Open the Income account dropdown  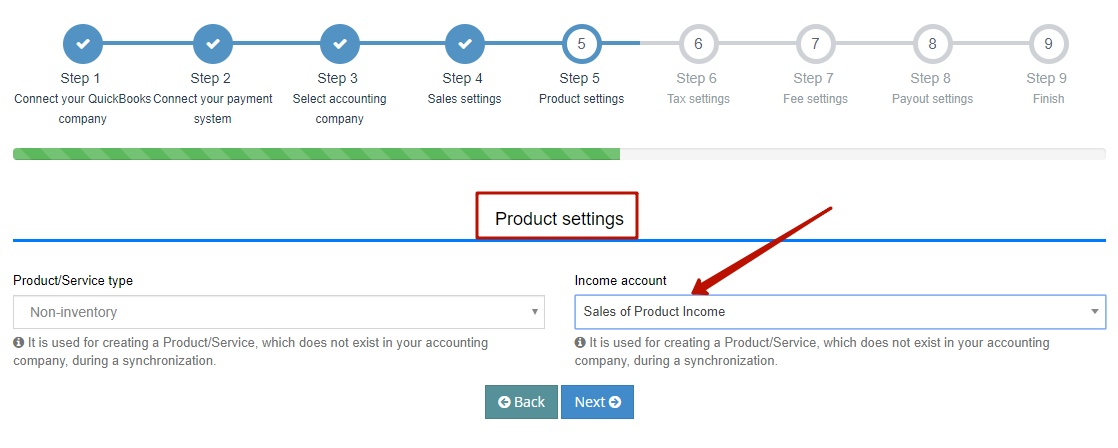coord(841,312)
